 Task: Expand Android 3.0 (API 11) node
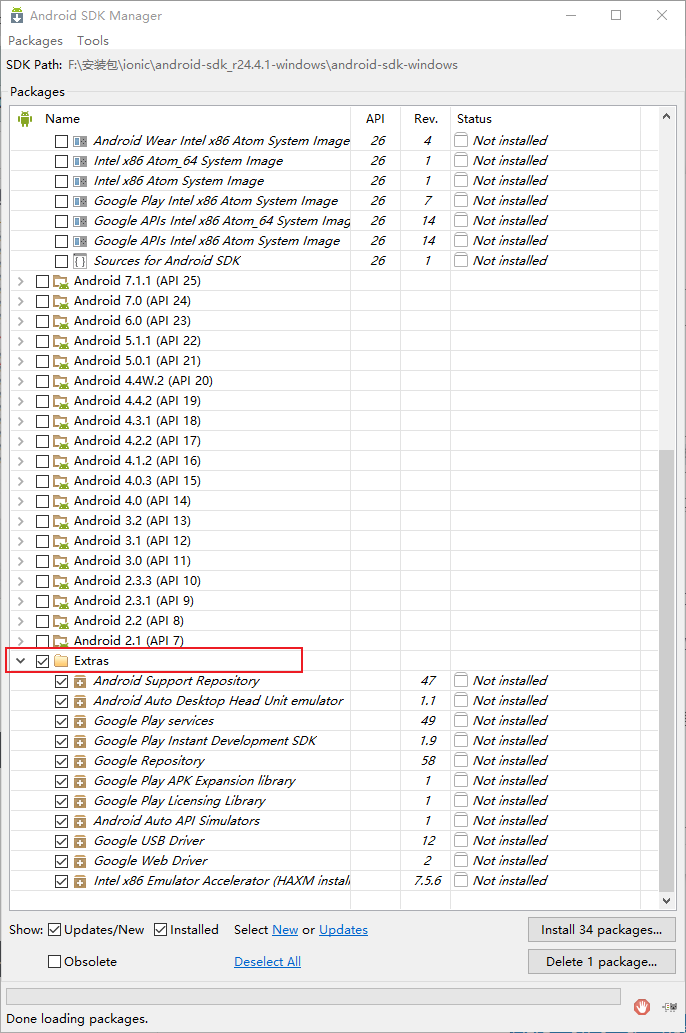(x=20, y=561)
